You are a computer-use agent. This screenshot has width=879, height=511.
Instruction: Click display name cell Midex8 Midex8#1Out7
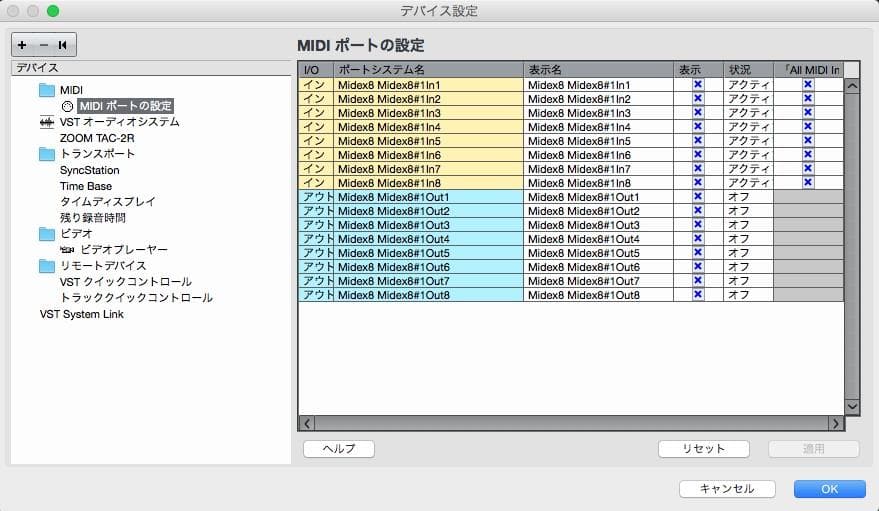pos(599,281)
